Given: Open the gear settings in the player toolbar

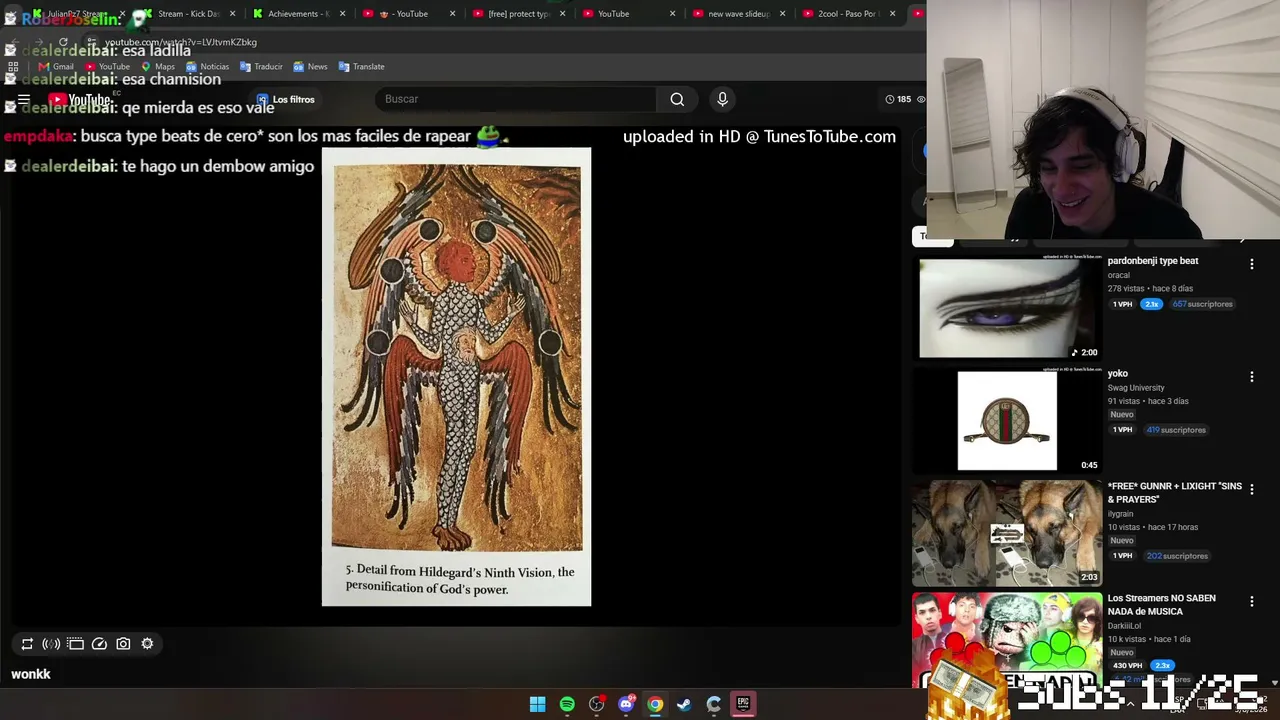Looking at the screenshot, I should (x=147, y=644).
